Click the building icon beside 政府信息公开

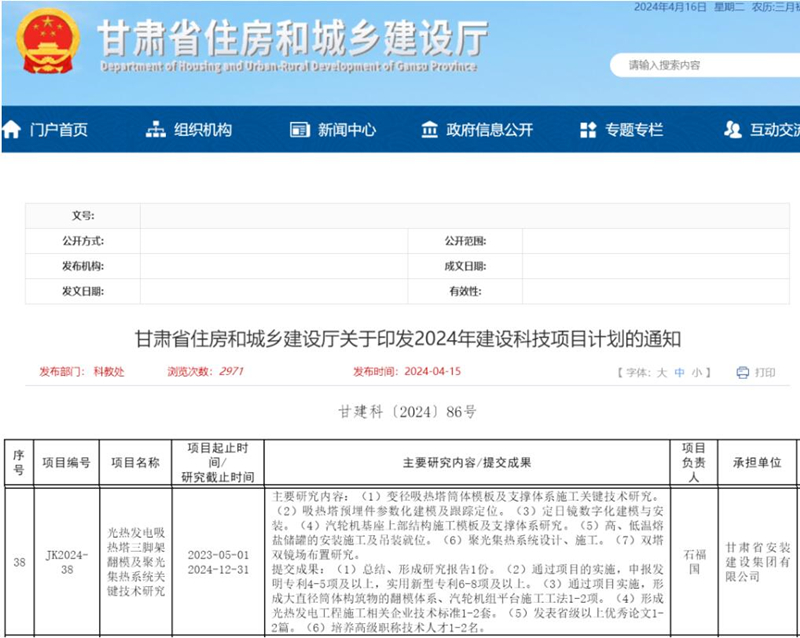pos(429,130)
